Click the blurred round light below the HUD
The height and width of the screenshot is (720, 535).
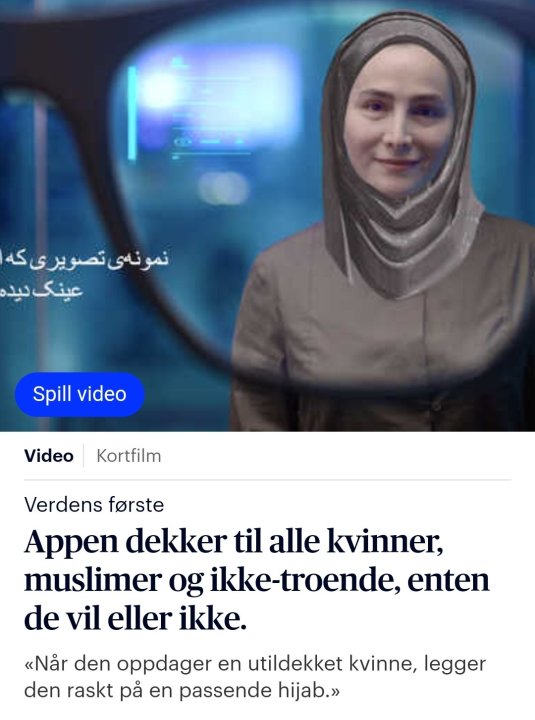(x=224, y=188)
